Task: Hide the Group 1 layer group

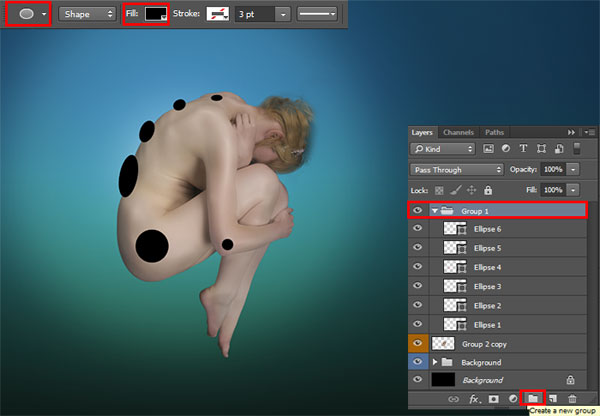Action: [x=417, y=210]
